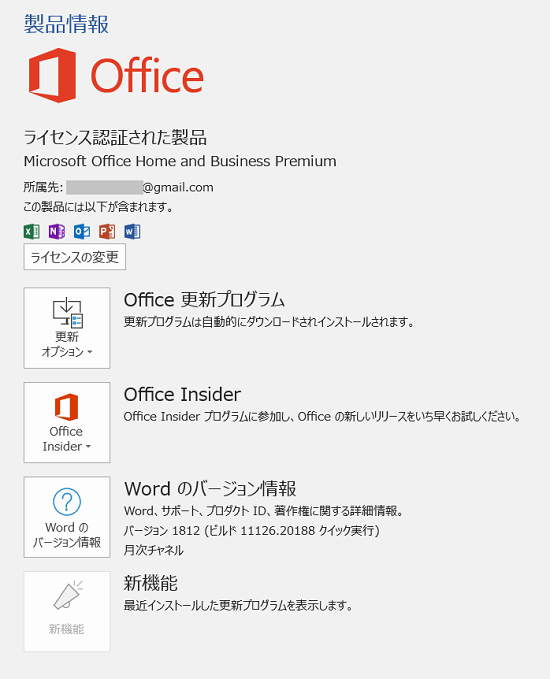Open ライセンスの変更 button
This screenshot has height=679, width=550.
pos(74,257)
